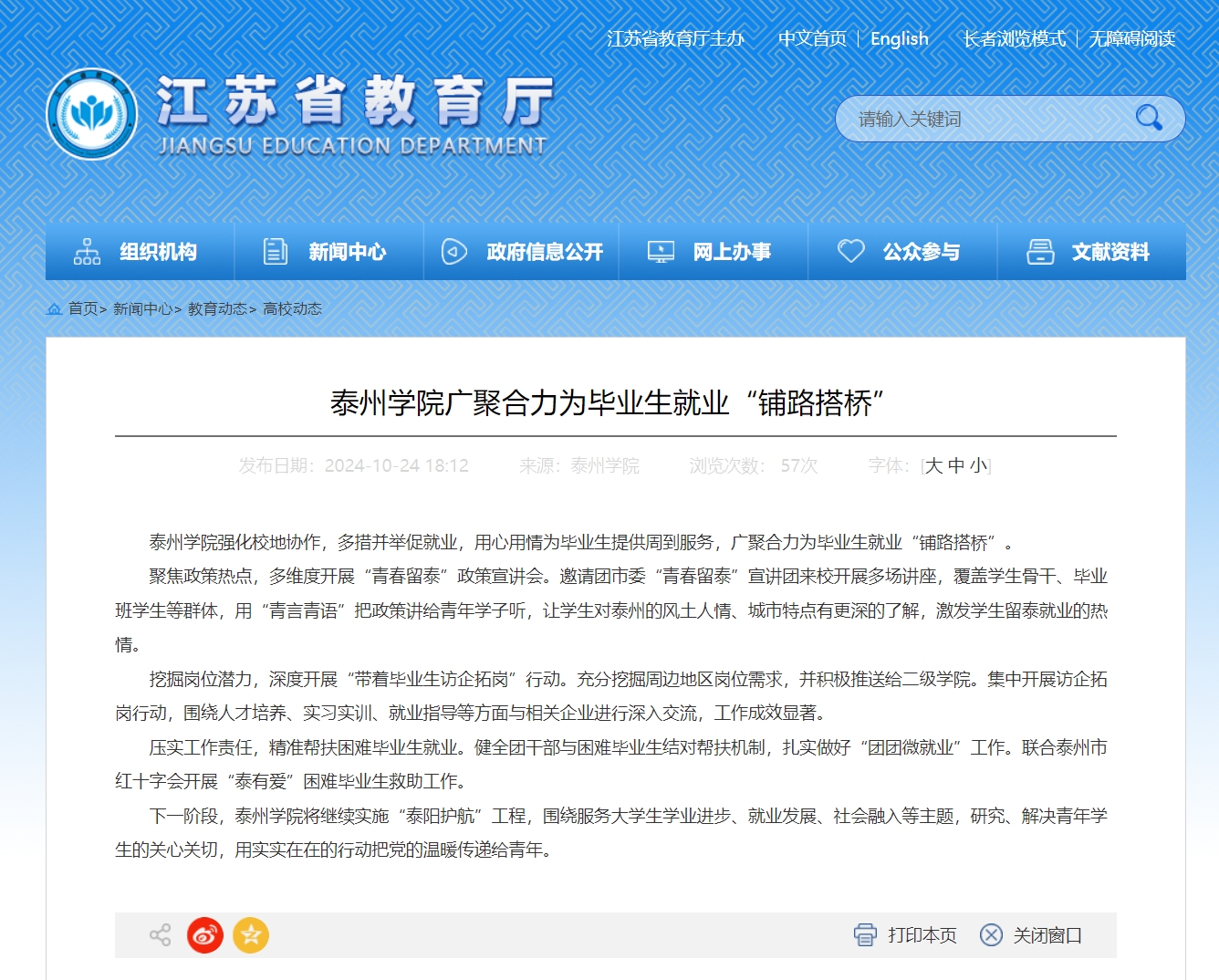Set font size to 大
This screenshot has height=980, width=1219.
(x=933, y=466)
